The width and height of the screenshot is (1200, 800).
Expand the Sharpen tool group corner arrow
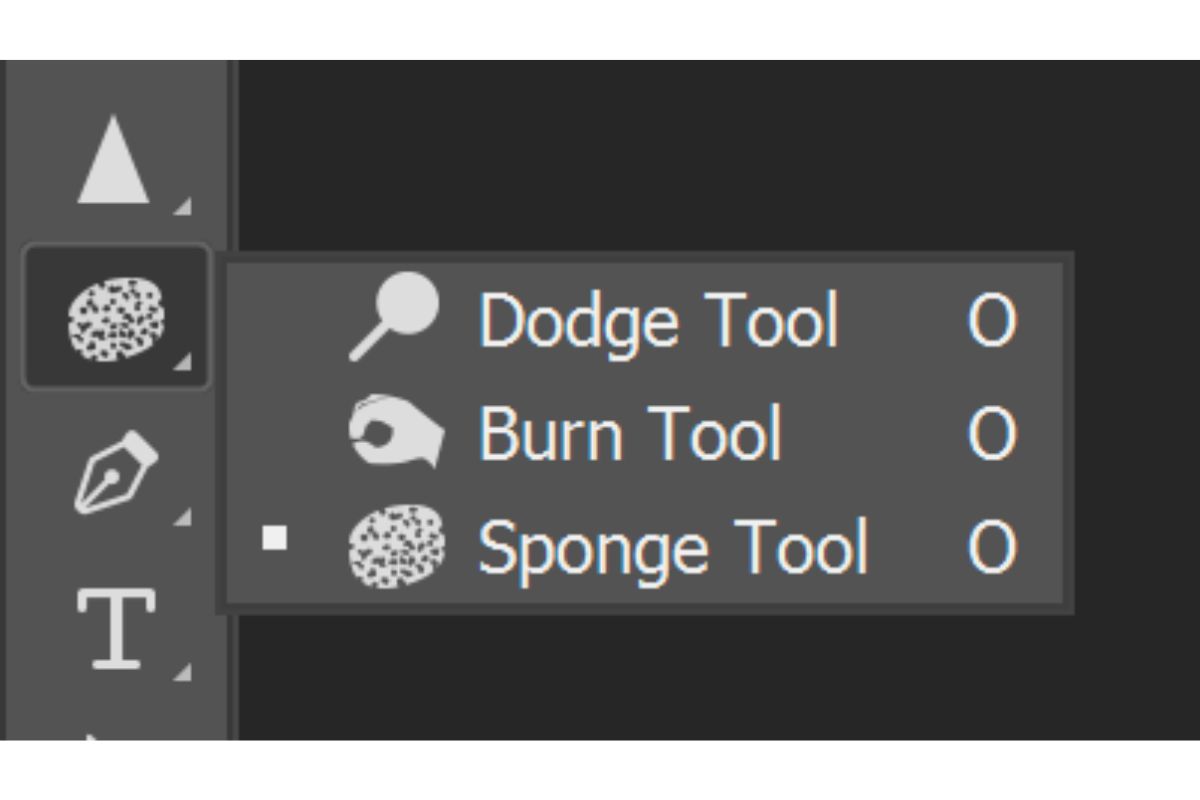pos(182,206)
